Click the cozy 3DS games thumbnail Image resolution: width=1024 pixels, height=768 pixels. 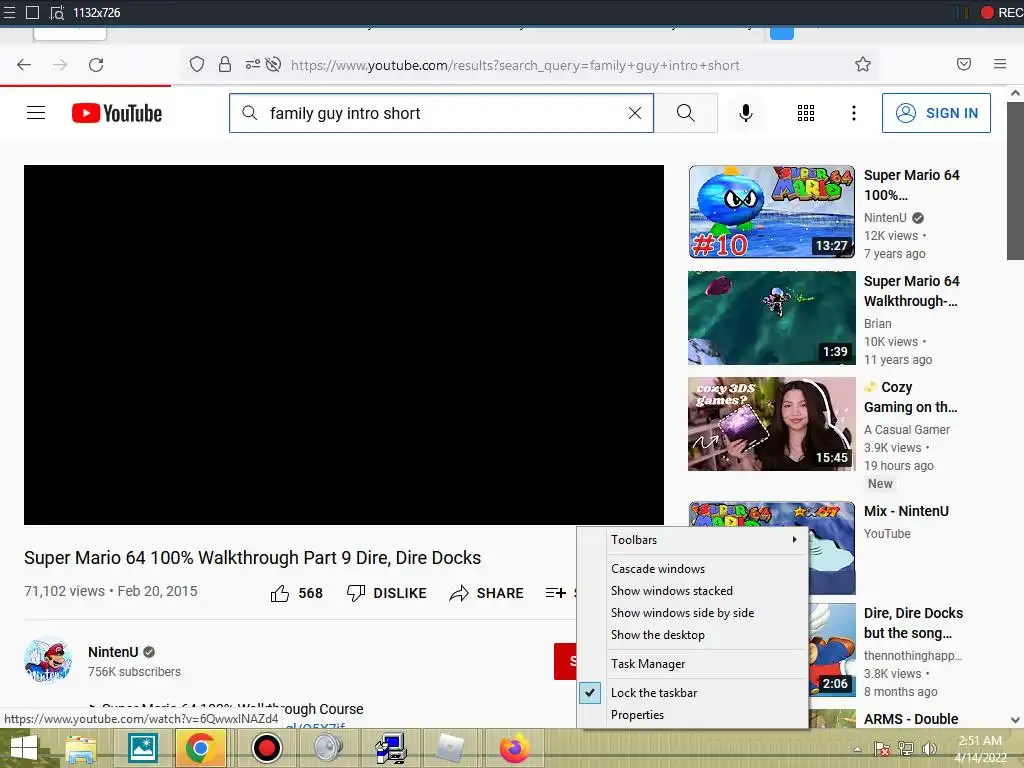click(x=771, y=424)
